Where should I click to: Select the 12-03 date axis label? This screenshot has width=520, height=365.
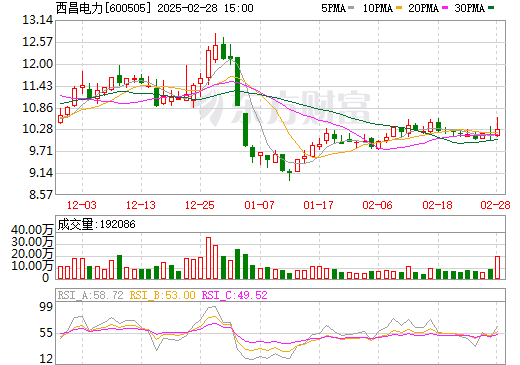coord(82,205)
